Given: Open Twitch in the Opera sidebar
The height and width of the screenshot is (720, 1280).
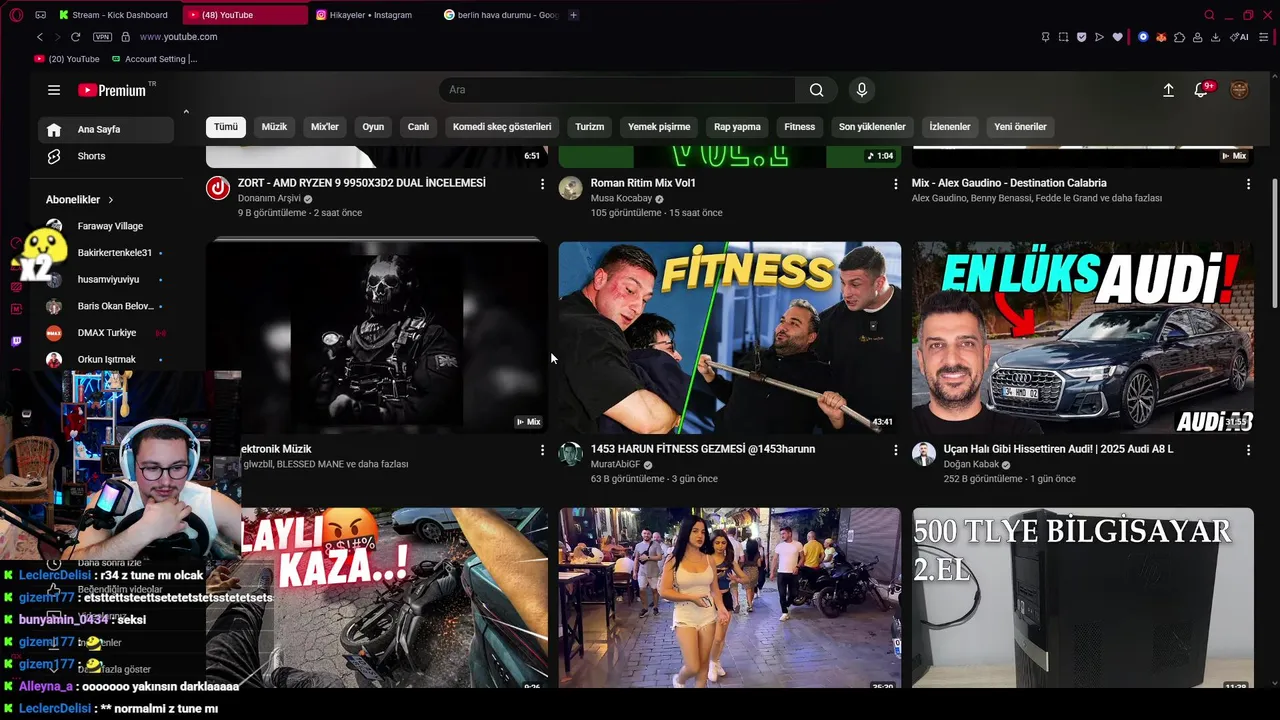Looking at the screenshot, I should tap(16, 342).
